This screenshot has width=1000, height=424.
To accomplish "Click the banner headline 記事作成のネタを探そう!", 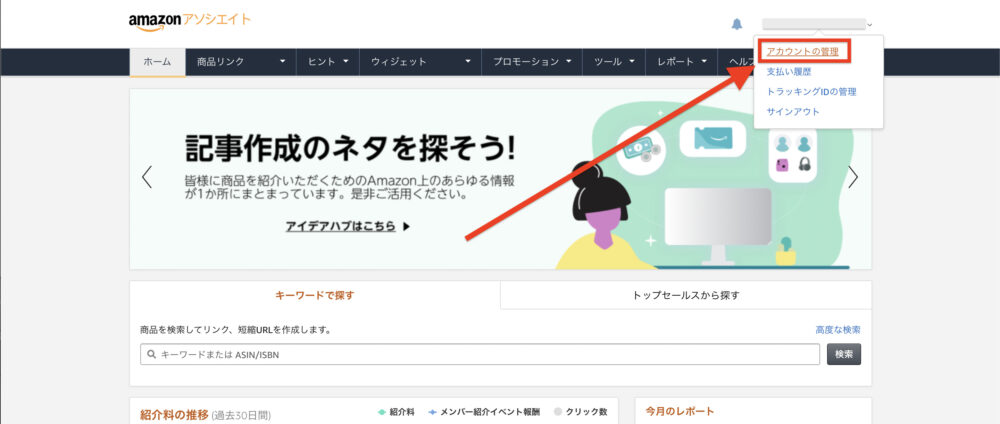I will point(349,149).
